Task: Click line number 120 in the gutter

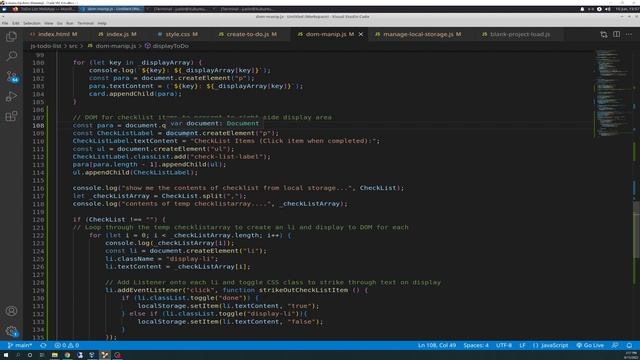Action: tap(38, 220)
